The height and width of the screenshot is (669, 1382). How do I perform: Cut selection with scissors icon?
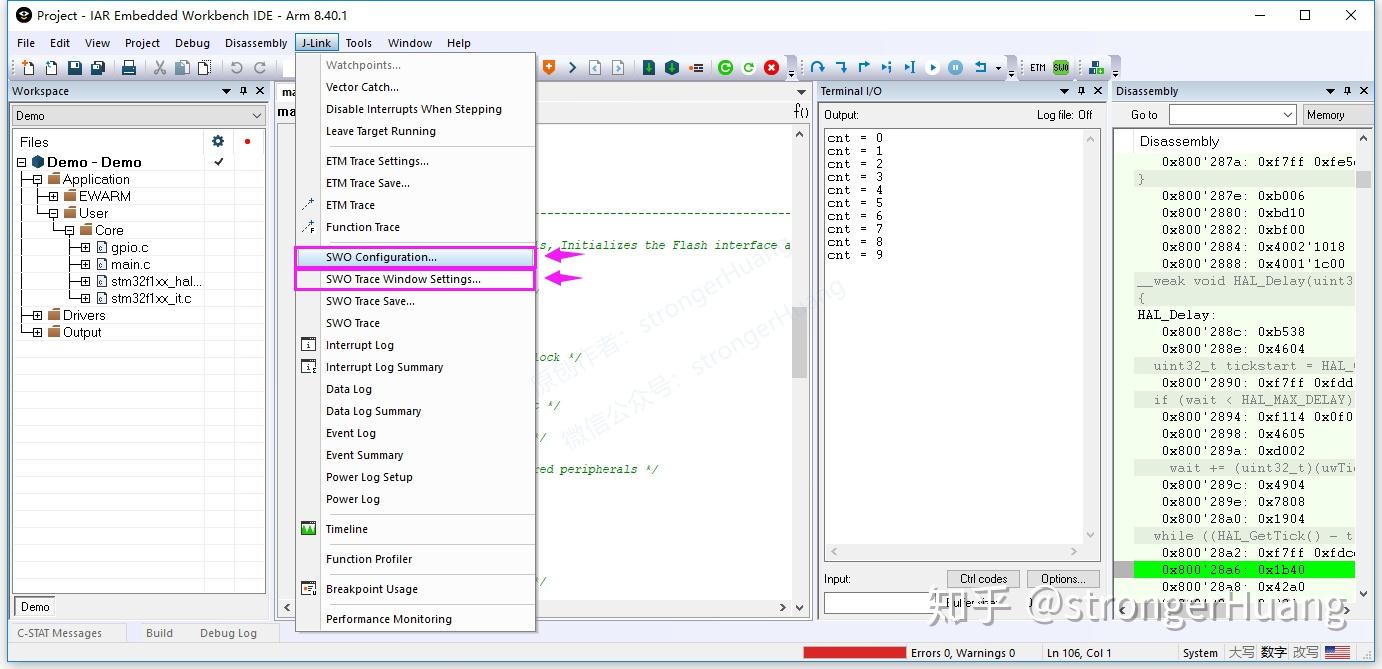coord(159,67)
